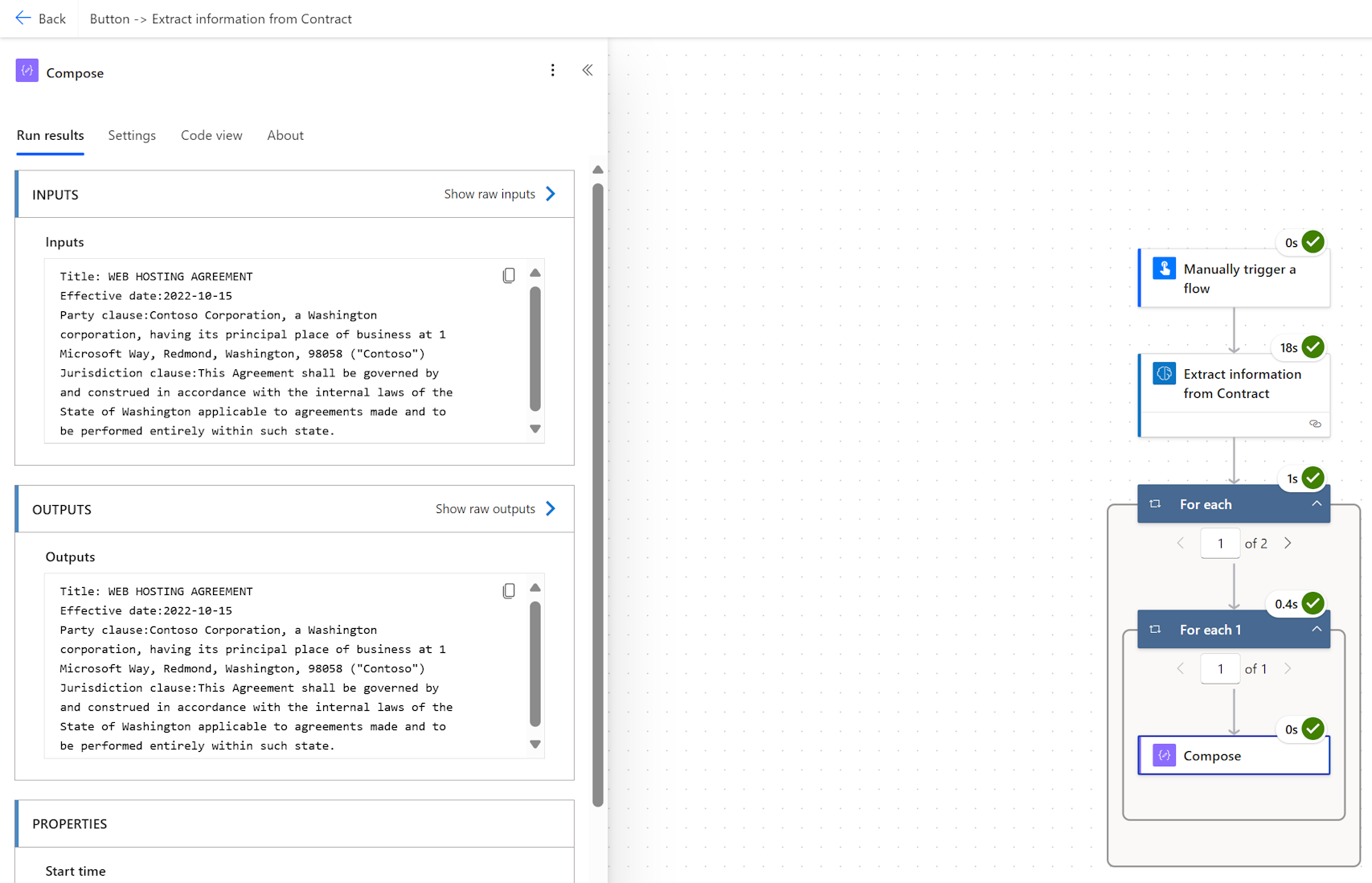Click the green success badge on Manually trigger
This screenshot has height=883, width=1372.
click(1312, 241)
